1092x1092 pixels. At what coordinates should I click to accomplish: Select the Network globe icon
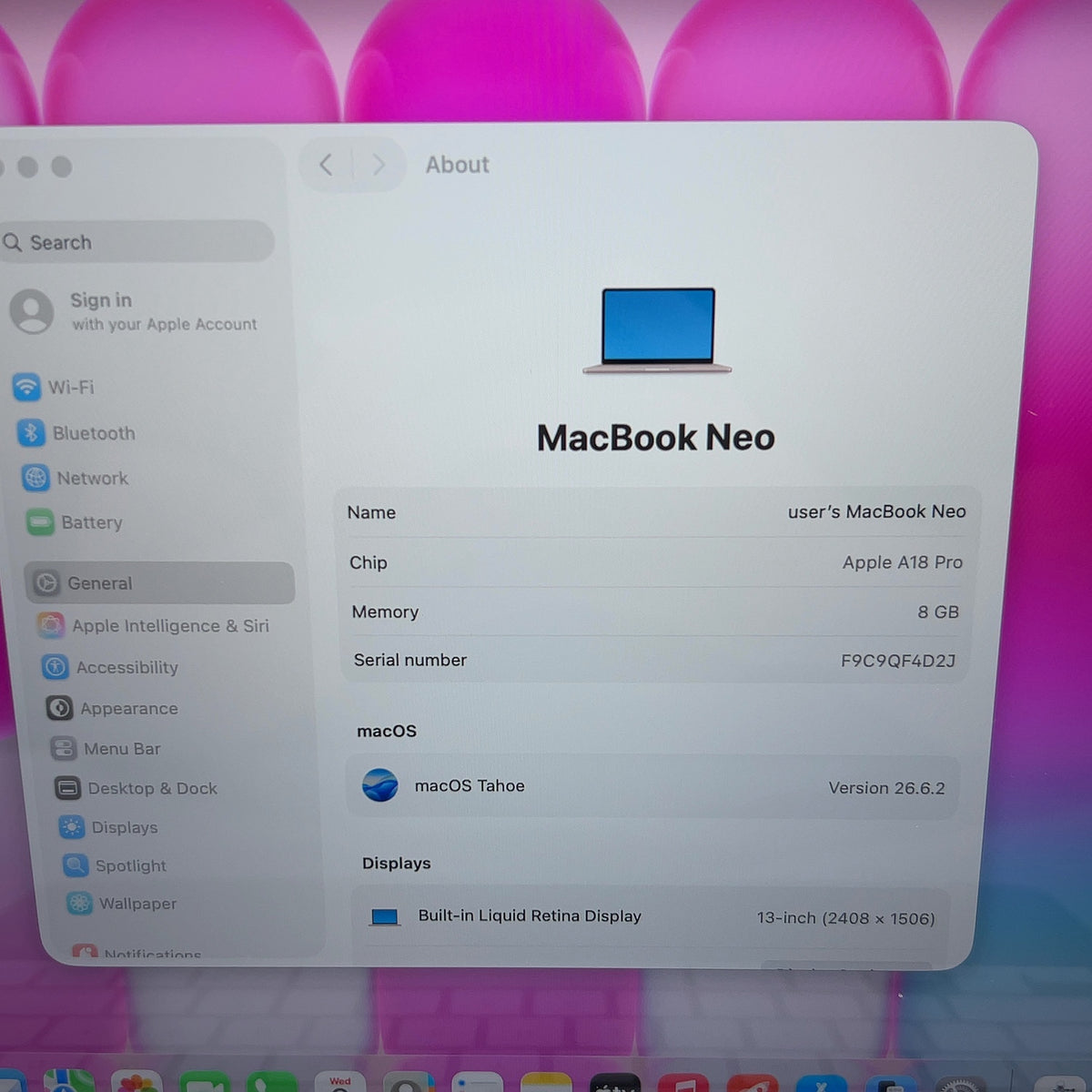pyautogui.click(x=35, y=478)
